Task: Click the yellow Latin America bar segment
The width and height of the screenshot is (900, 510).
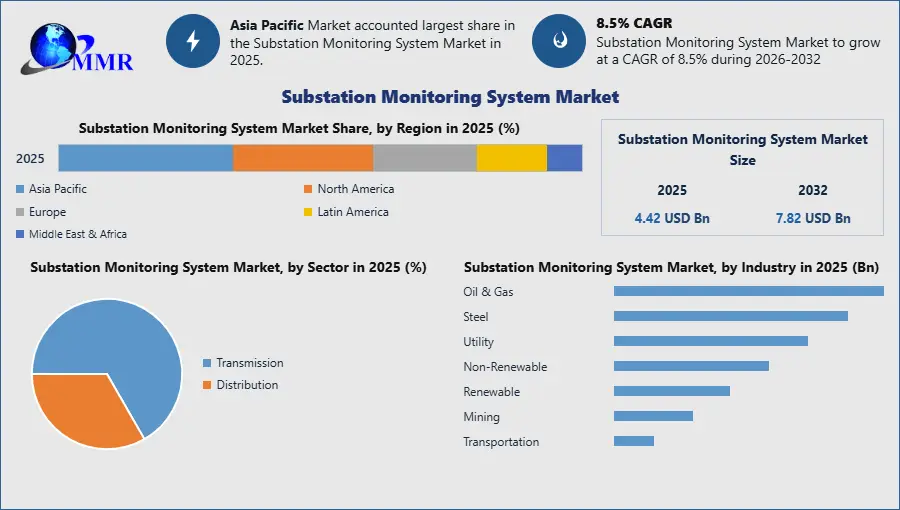Action: (511, 158)
